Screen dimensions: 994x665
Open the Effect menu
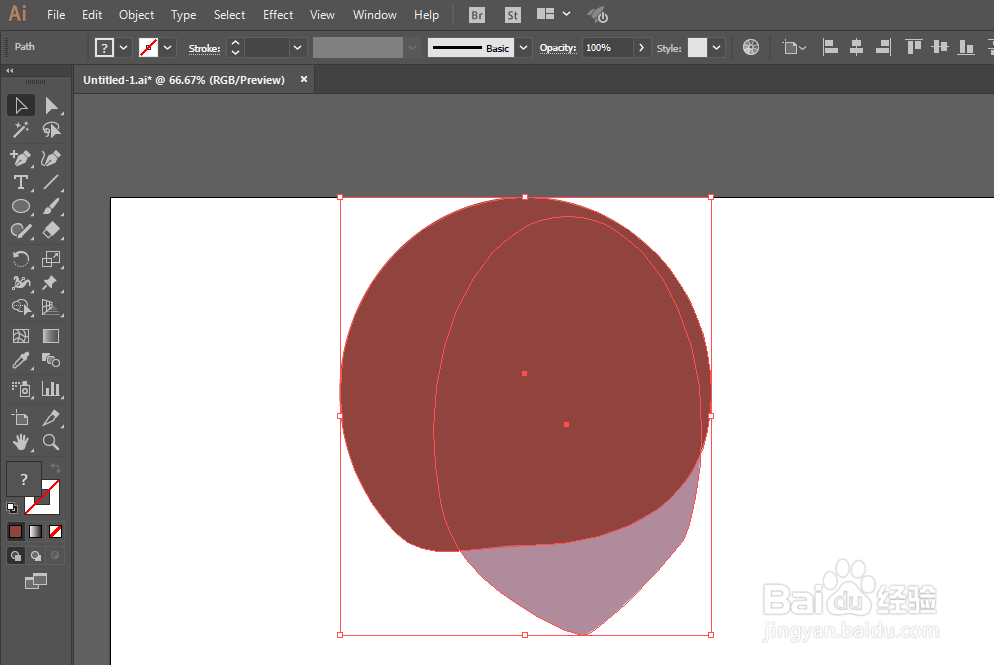pyautogui.click(x=278, y=15)
